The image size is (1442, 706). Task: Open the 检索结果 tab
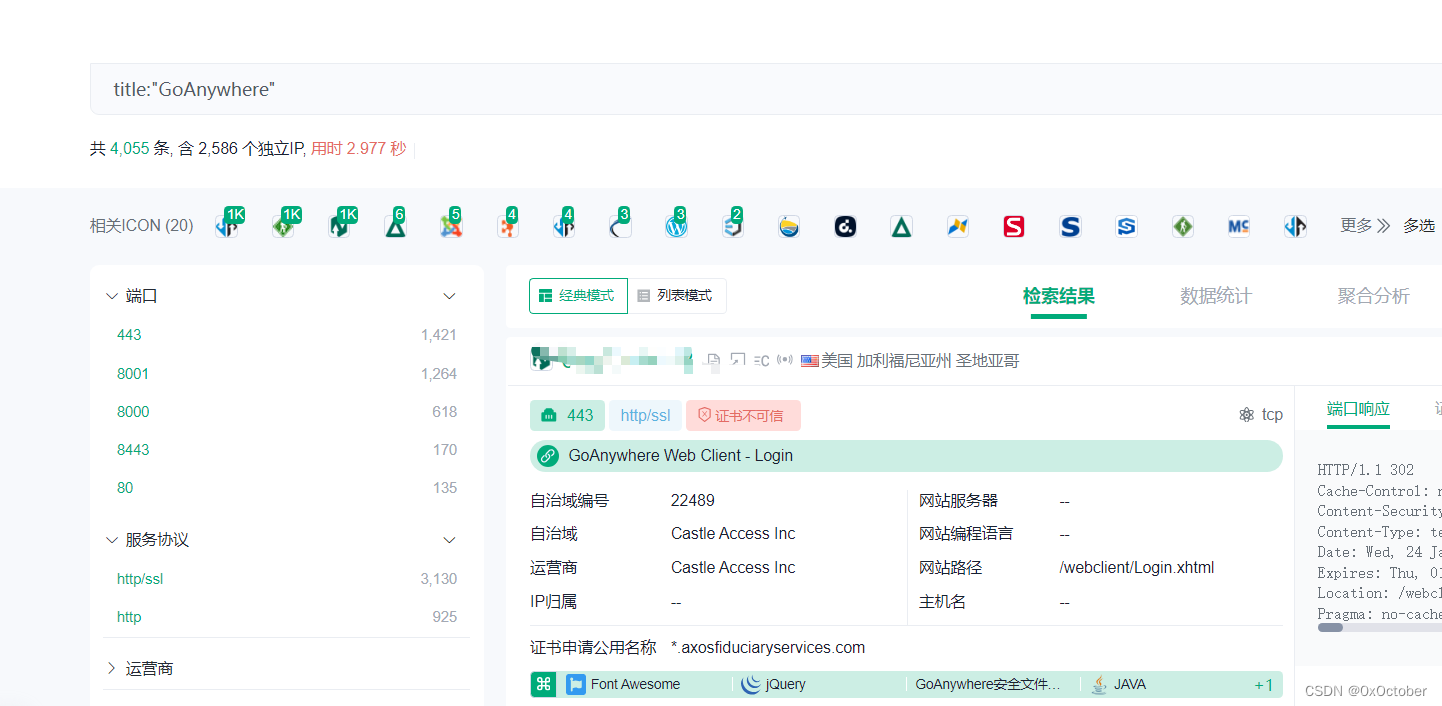click(1059, 296)
